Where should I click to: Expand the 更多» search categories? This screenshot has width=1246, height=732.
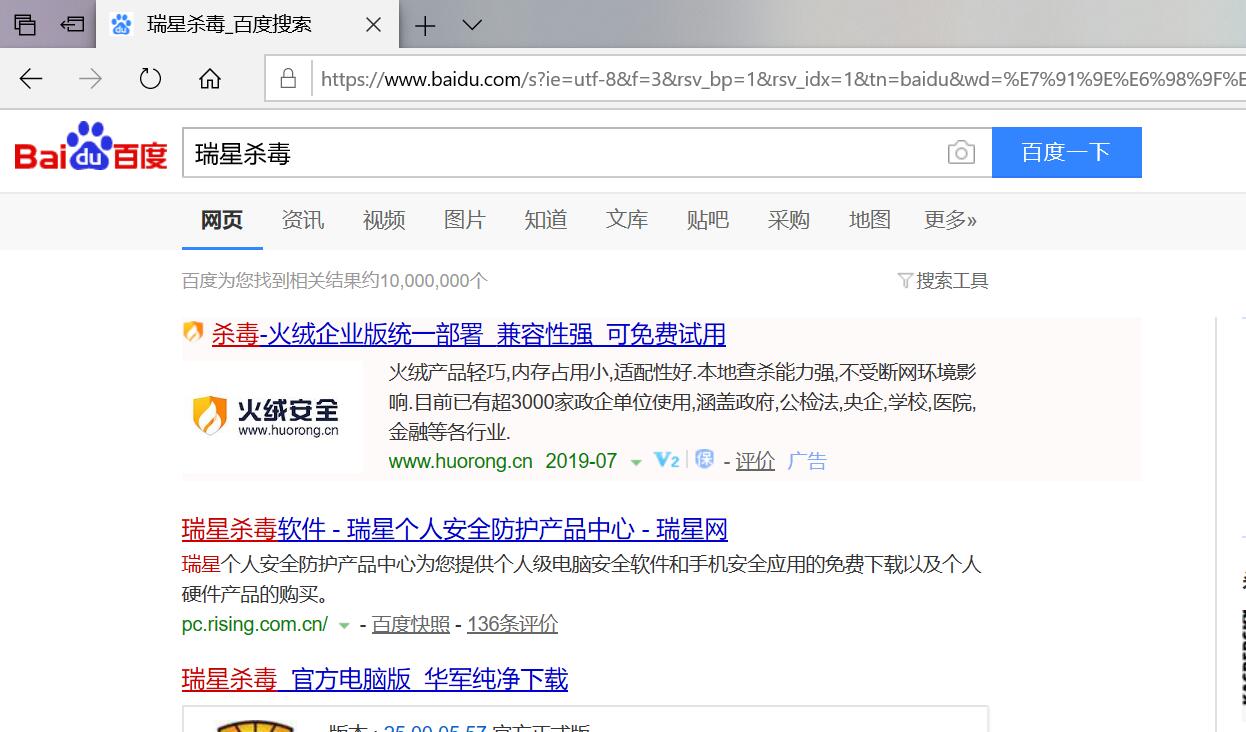pyautogui.click(x=951, y=220)
